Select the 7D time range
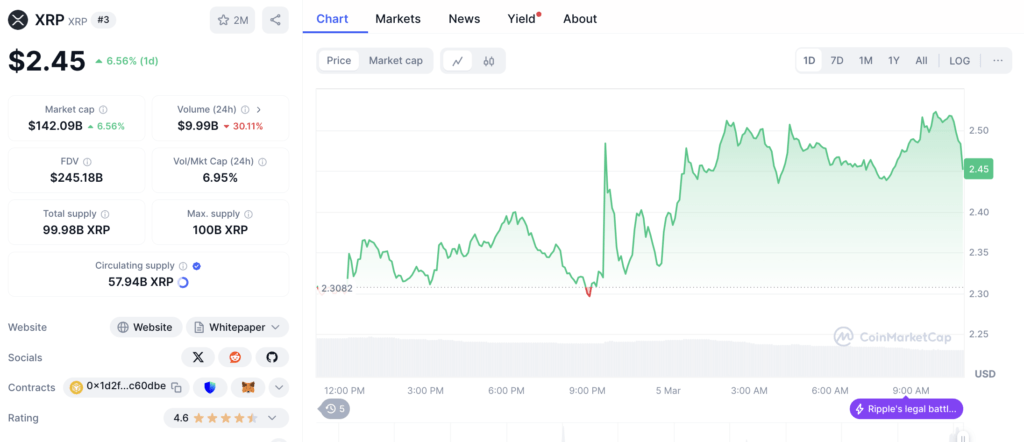Image resolution: width=1024 pixels, height=442 pixels. pos(837,61)
